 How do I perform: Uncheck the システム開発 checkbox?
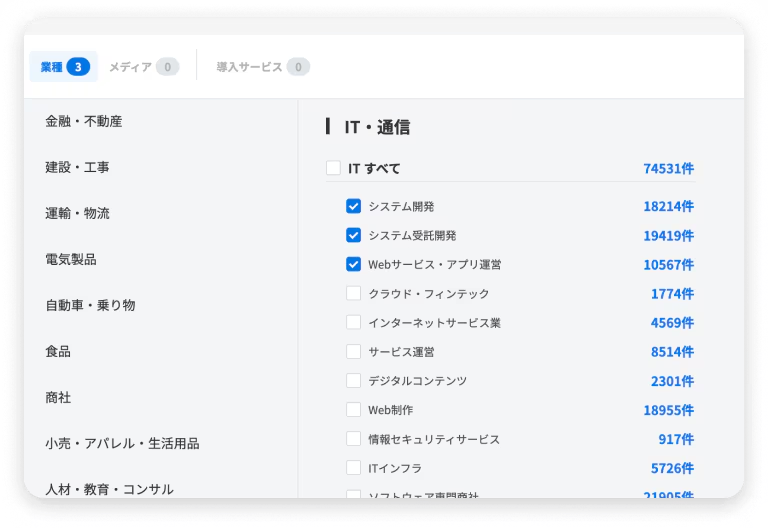[x=353, y=206]
